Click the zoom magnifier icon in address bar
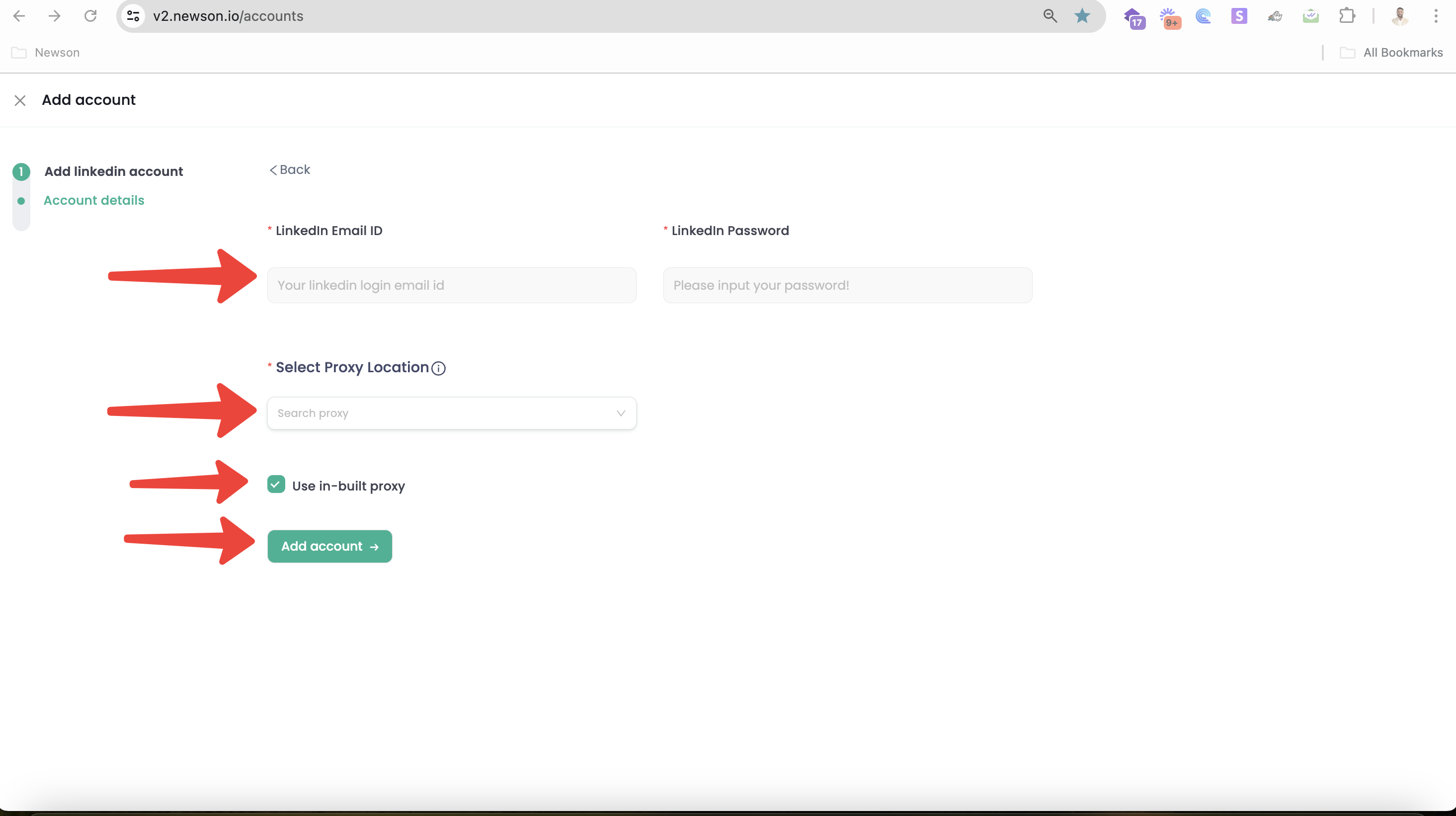Viewport: 1456px width, 816px height. [1050, 16]
